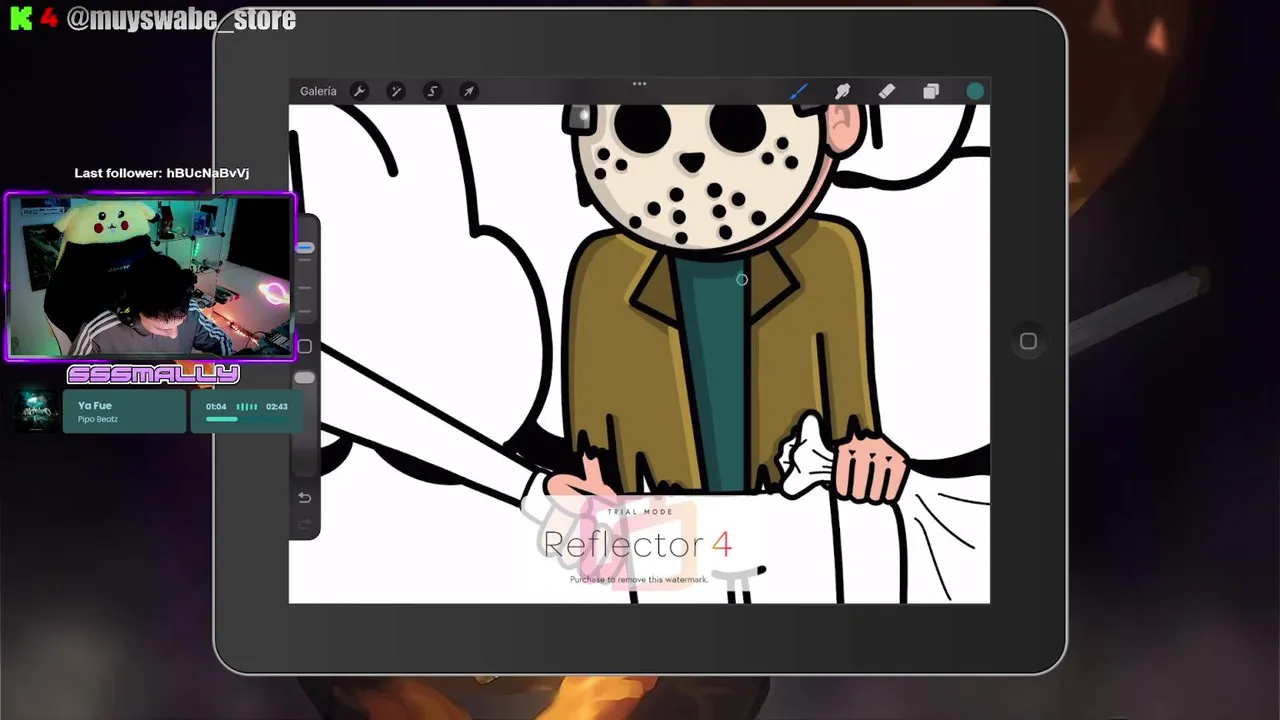This screenshot has width=1280, height=720.
Task: Select the Smudge finger tool
Action: point(842,91)
